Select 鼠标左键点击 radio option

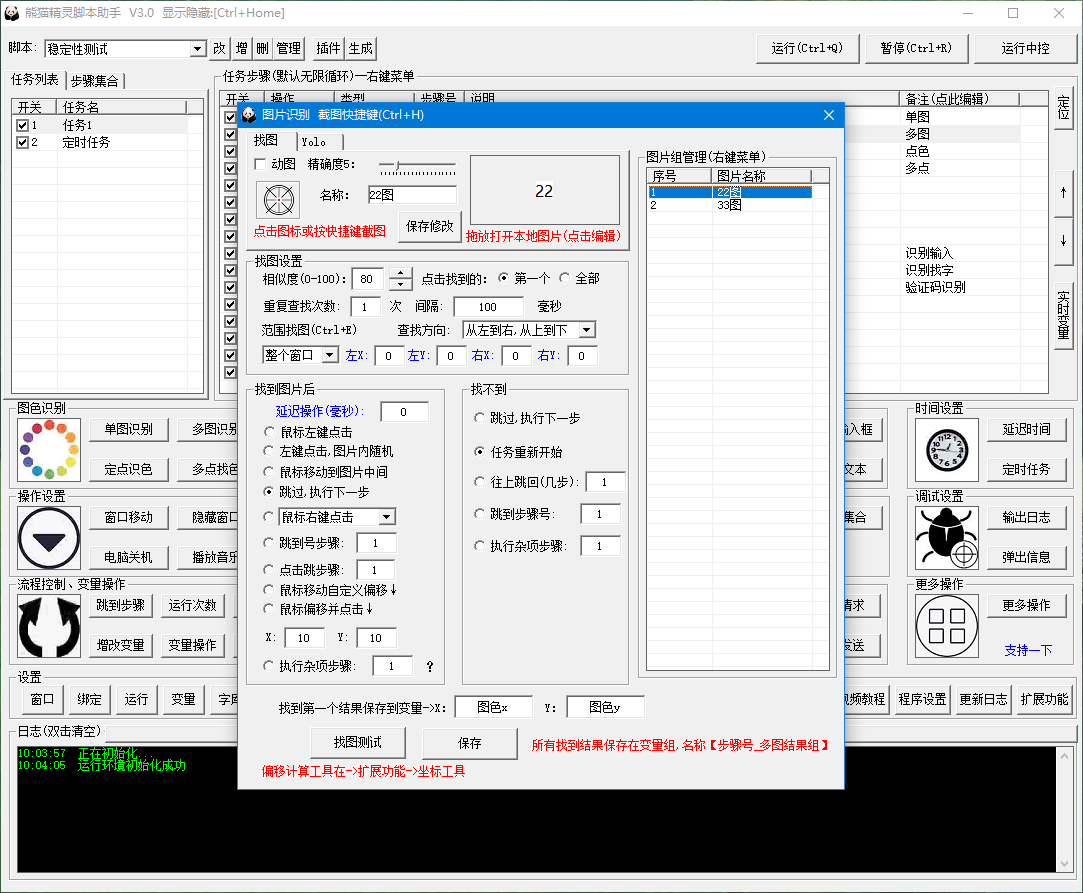click(x=269, y=432)
